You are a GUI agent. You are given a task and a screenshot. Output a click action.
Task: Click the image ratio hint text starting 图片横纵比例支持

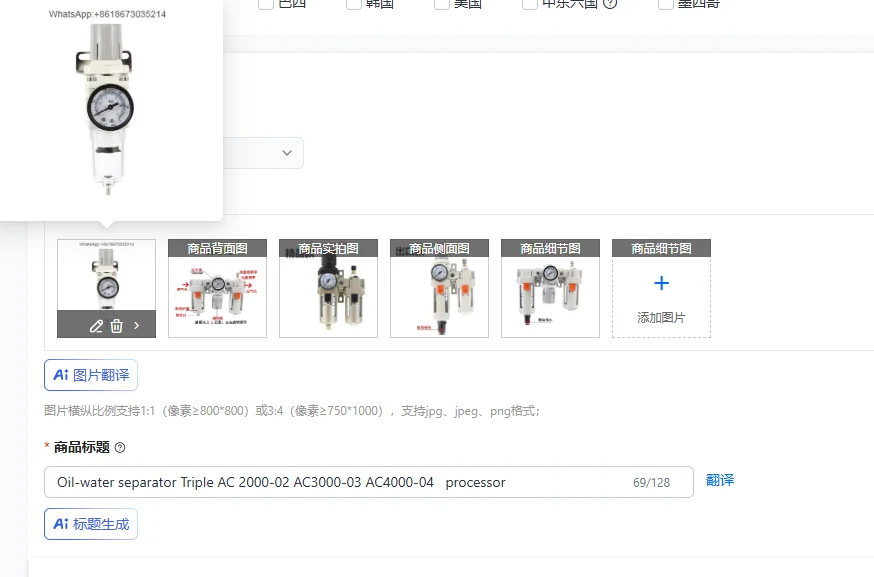292,411
